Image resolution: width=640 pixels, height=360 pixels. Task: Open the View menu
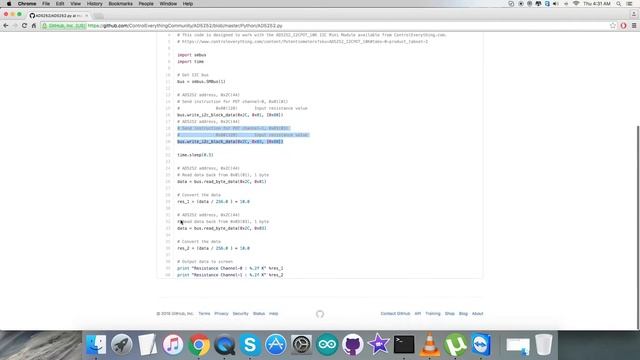76,4
